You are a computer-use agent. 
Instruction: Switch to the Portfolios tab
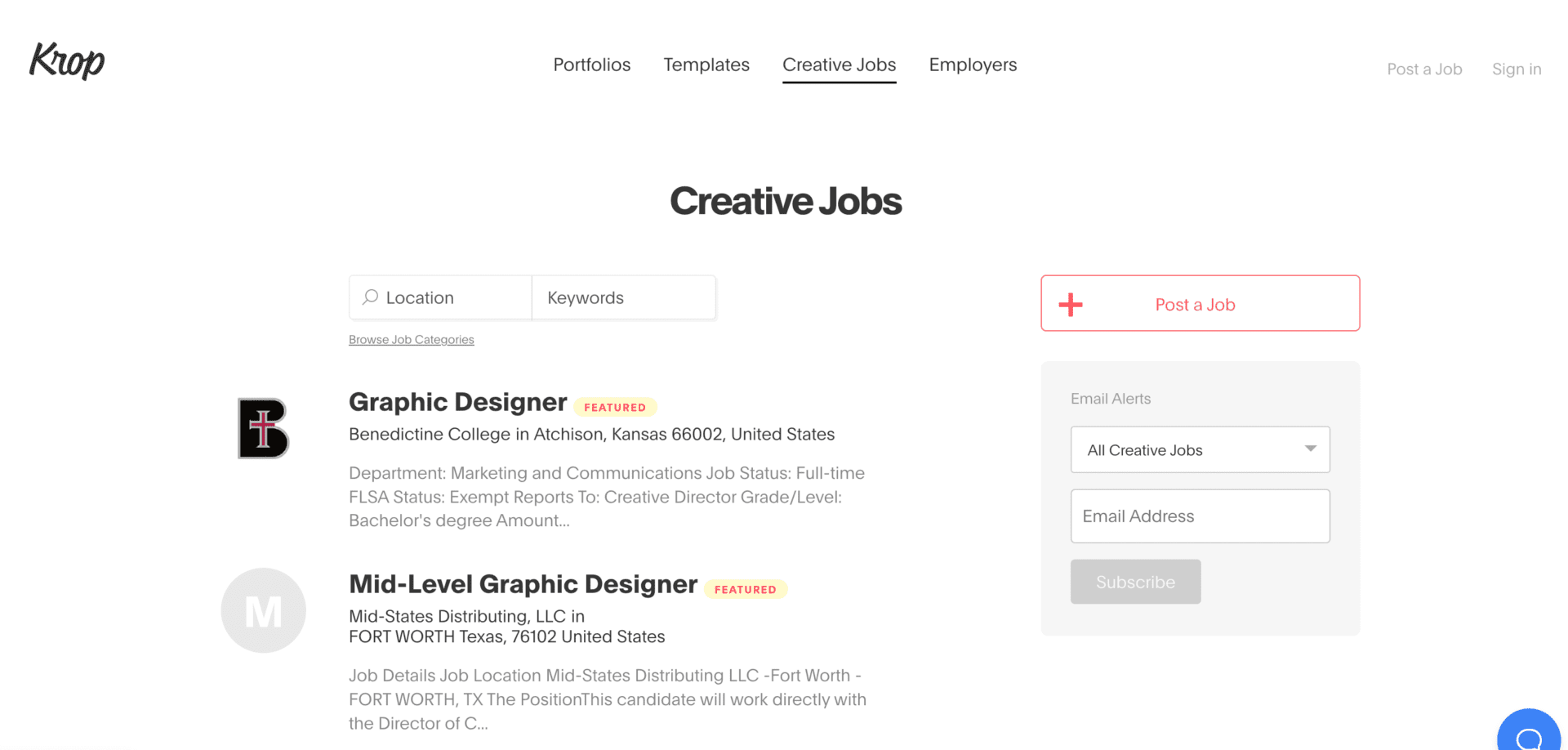coord(591,65)
